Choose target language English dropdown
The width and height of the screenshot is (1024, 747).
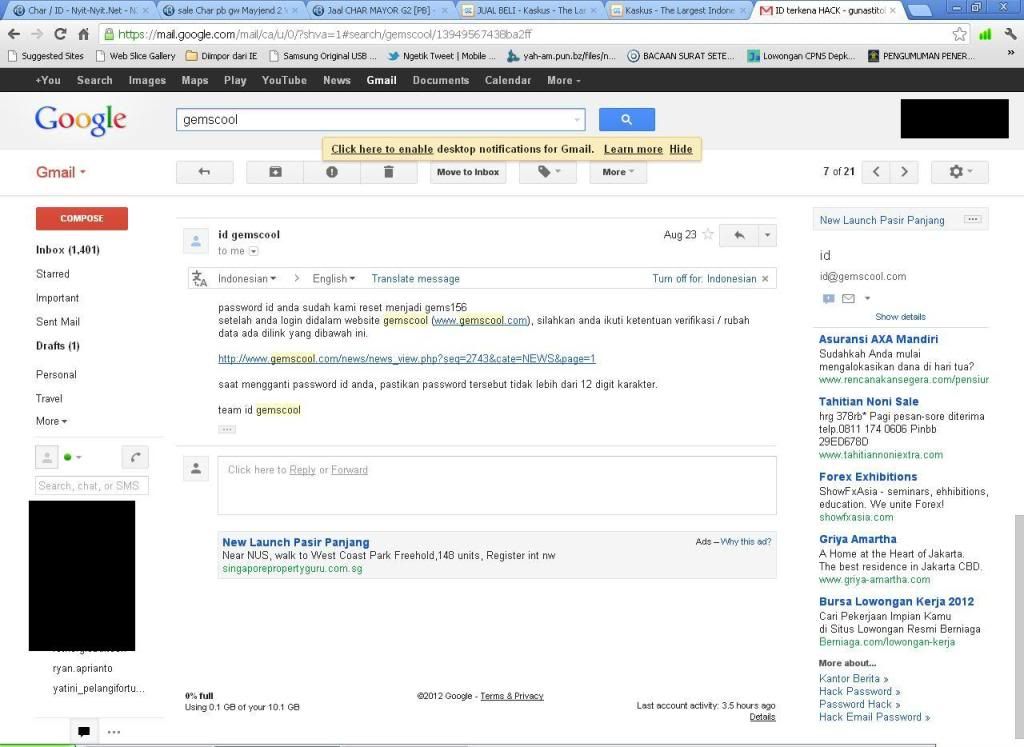334,279
